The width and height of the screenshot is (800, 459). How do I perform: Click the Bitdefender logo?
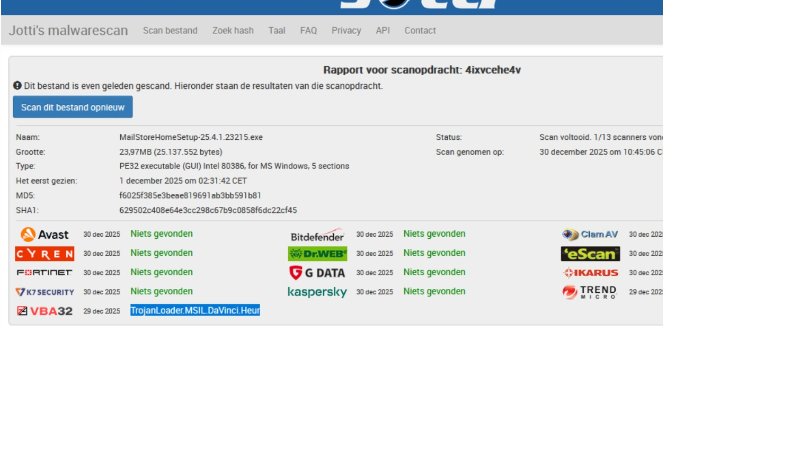pos(317,235)
